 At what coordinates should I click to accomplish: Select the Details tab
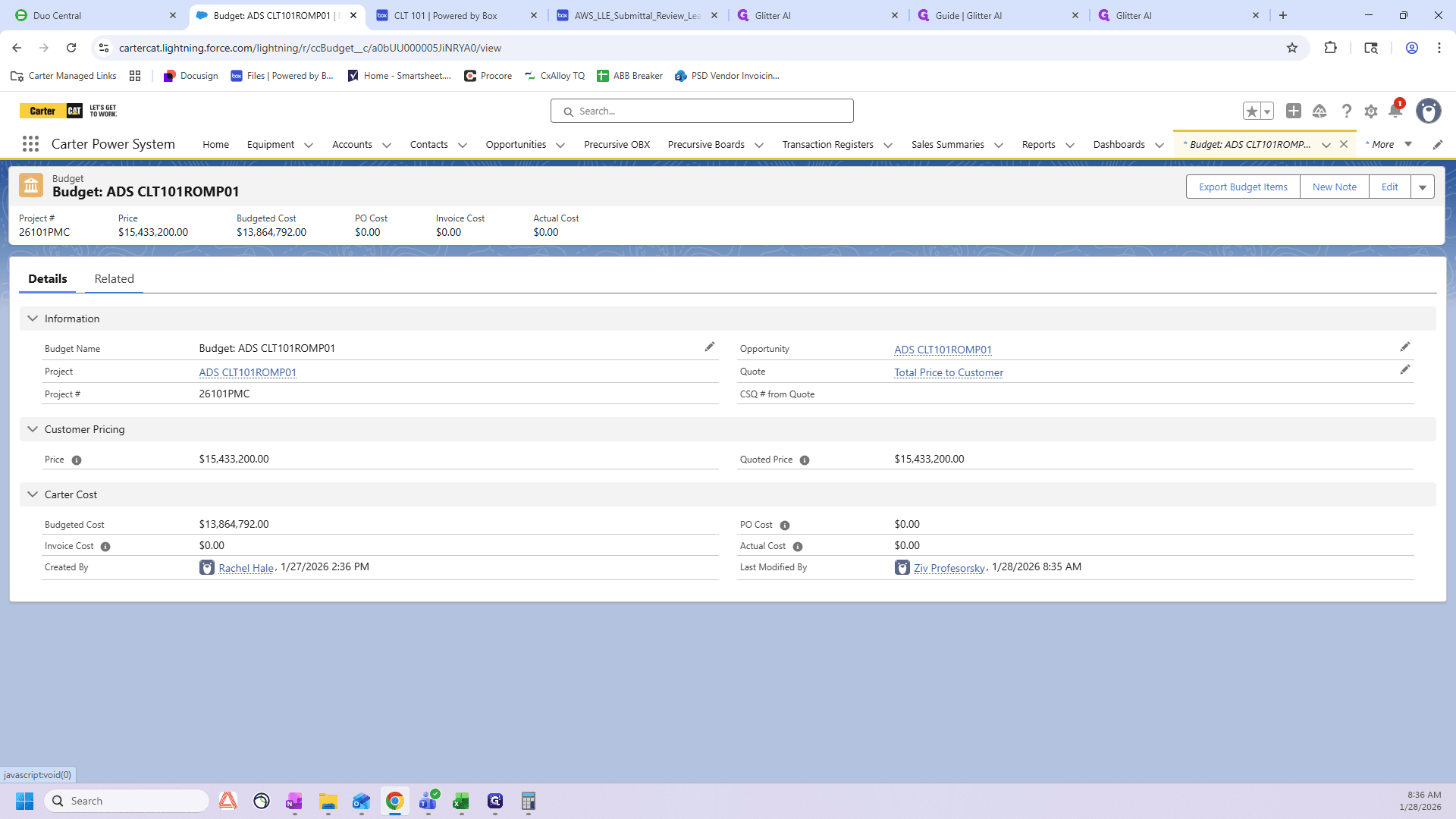click(x=48, y=279)
